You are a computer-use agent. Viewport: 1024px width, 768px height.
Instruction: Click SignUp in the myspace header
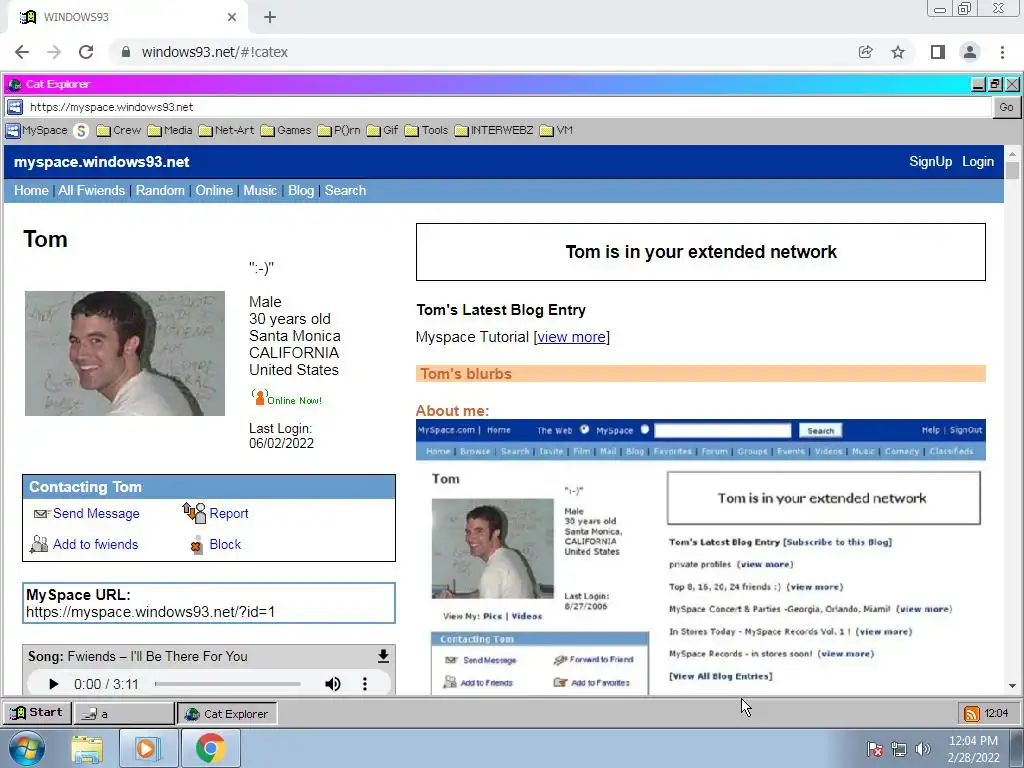pyautogui.click(x=931, y=161)
